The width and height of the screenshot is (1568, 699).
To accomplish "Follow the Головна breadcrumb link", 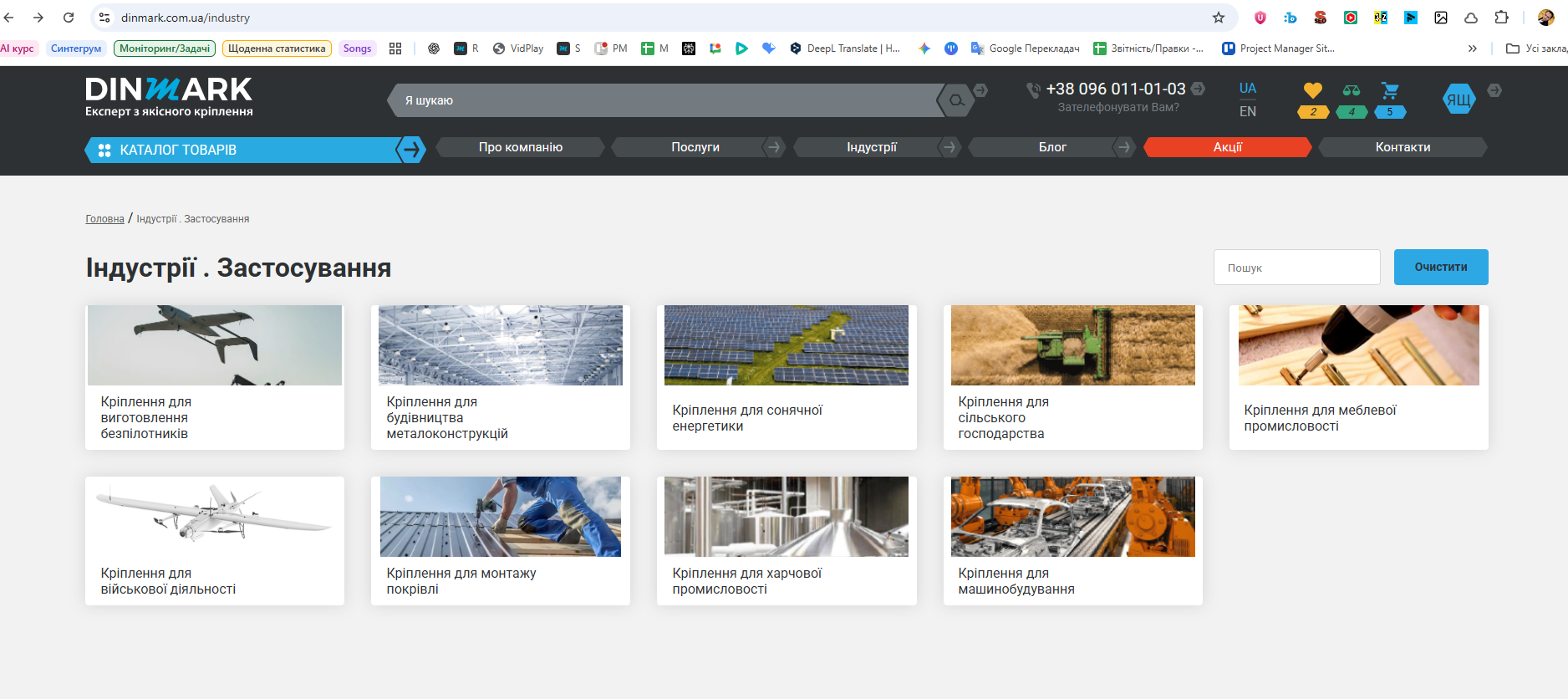I will pos(104,219).
